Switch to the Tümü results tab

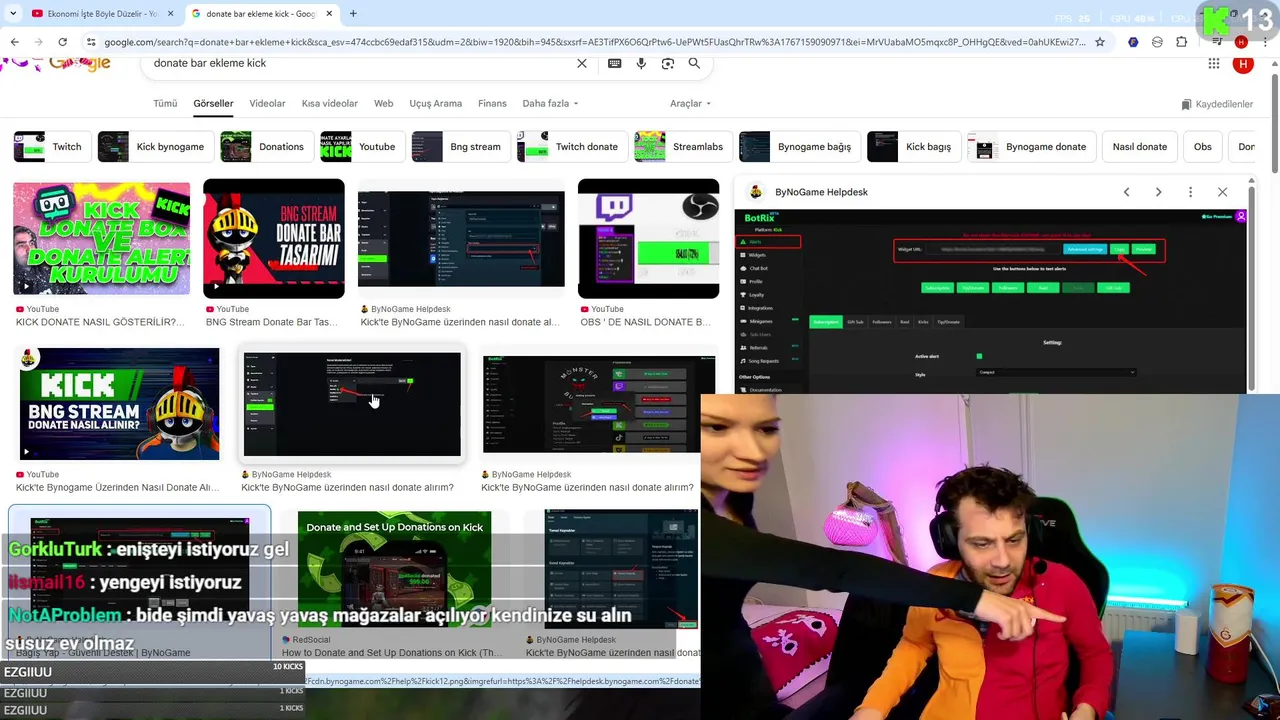165,103
